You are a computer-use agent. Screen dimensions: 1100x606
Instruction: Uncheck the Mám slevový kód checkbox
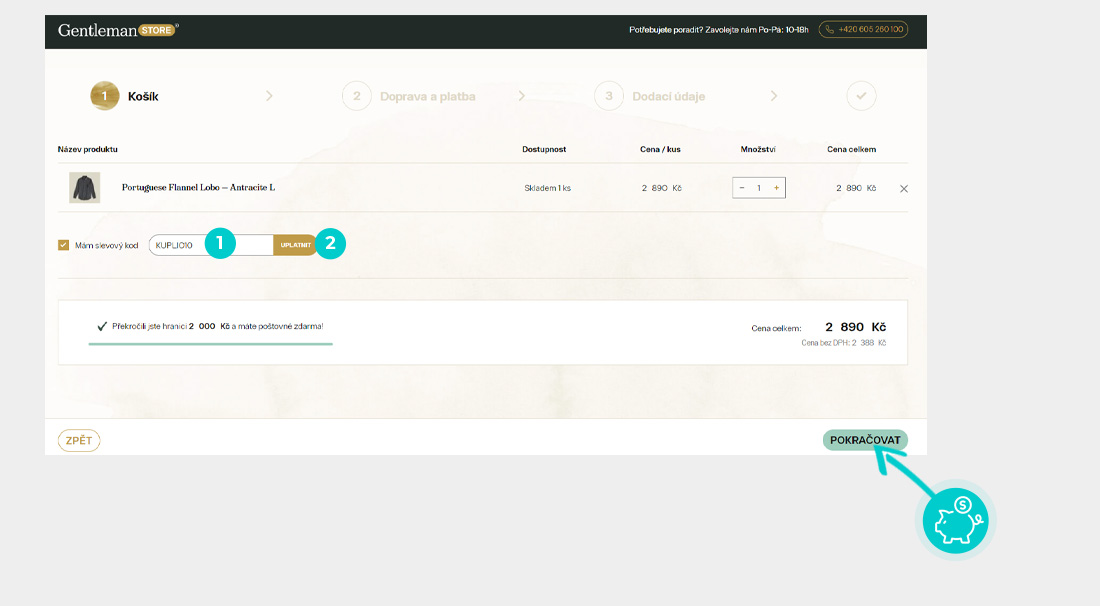(x=64, y=245)
